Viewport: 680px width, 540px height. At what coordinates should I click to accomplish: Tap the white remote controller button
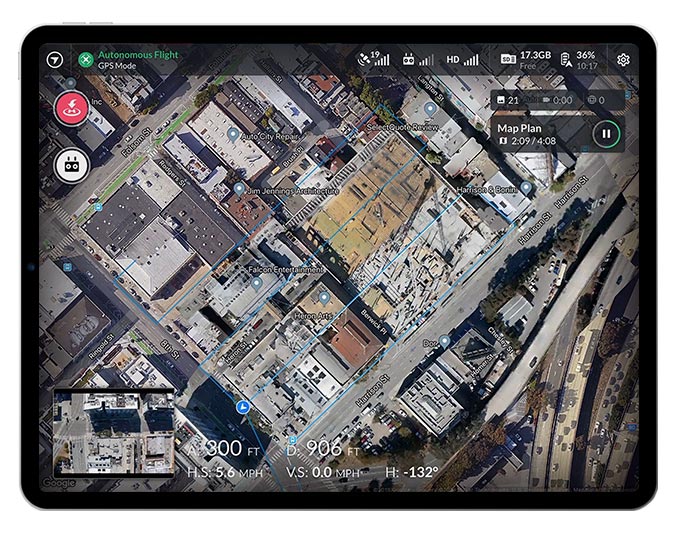[72, 165]
